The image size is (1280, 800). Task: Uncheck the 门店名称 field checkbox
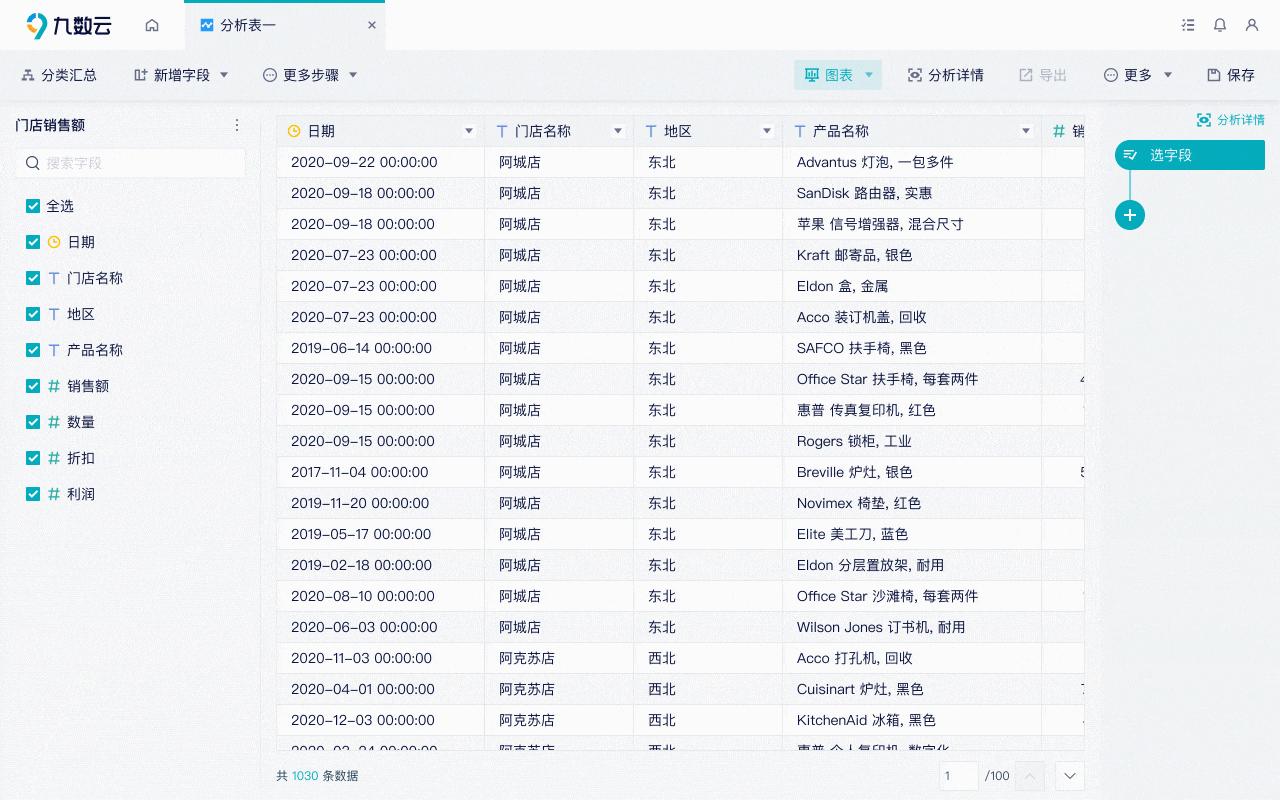pyautogui.click(x=33, y=278)
